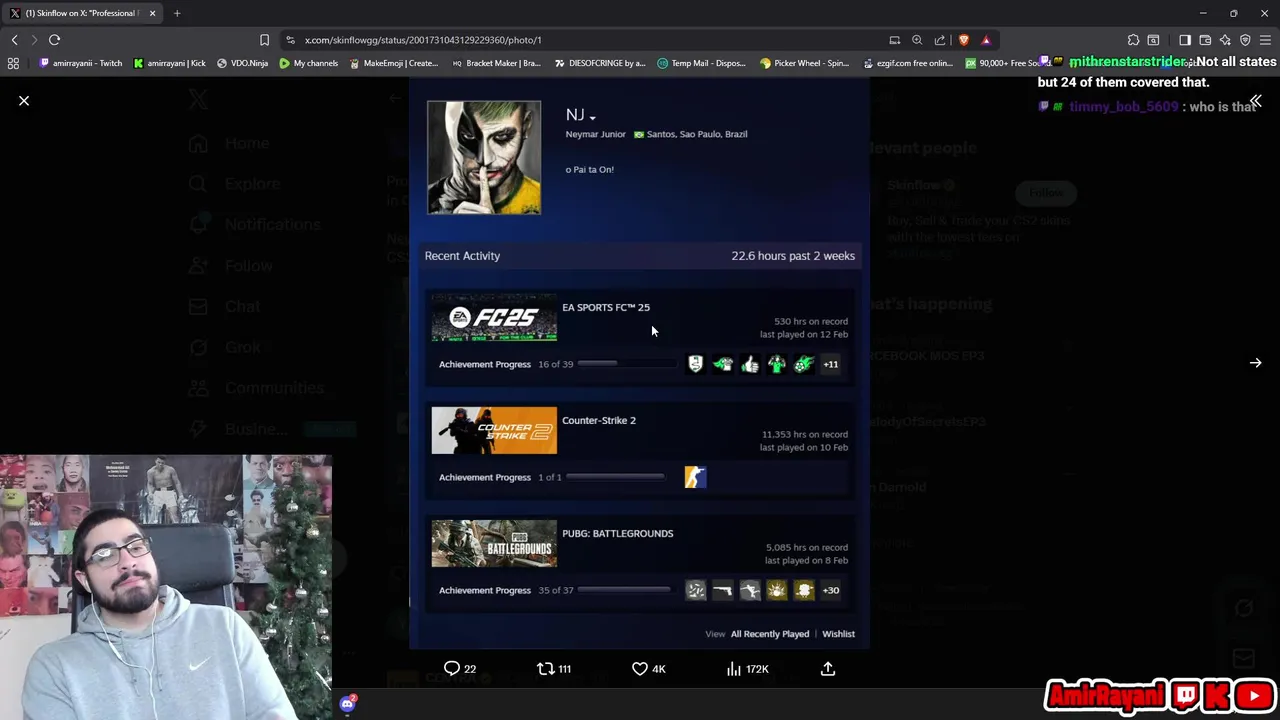The height and width of the screenshot is (720, 1280).
Task: Go to the next photo arrow
Action: 1255,363
